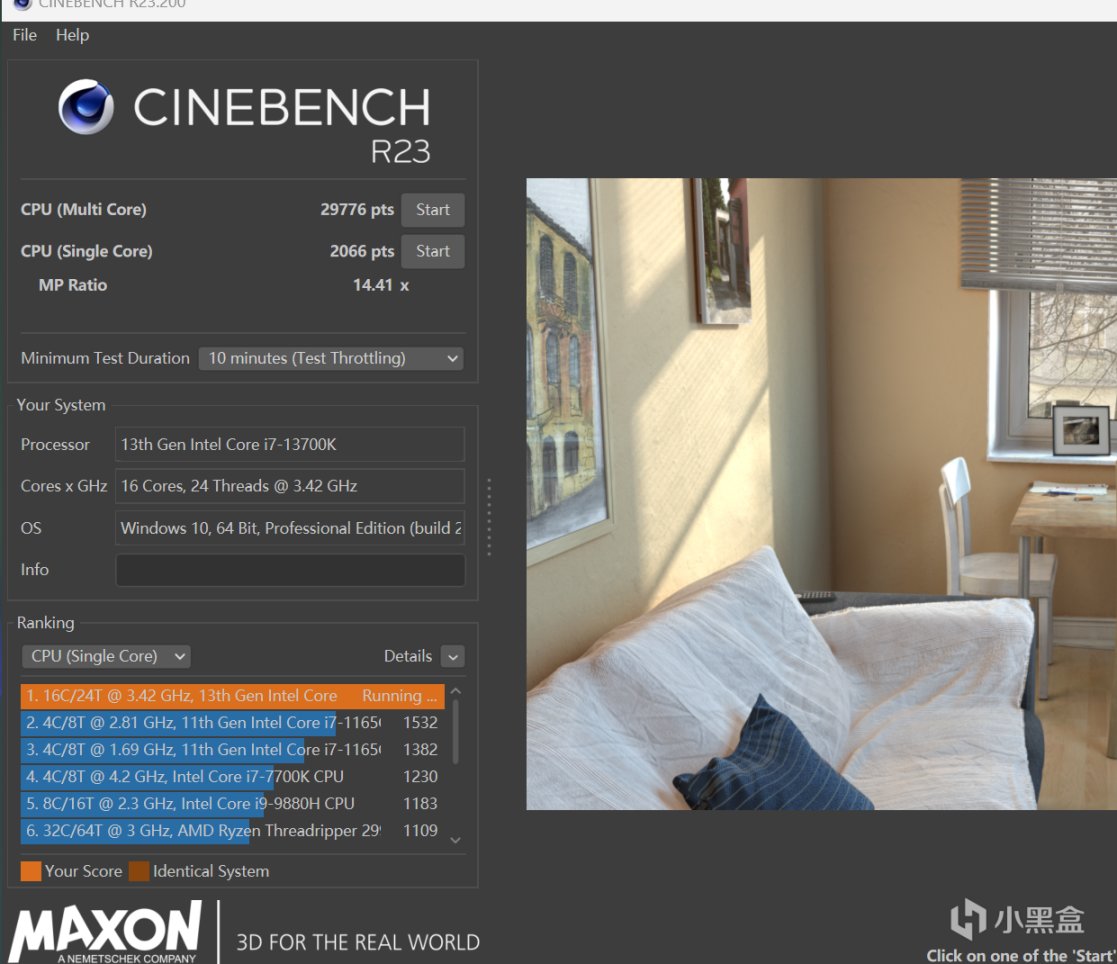Select ranking row 2 with score 1532

click(232, 722)
